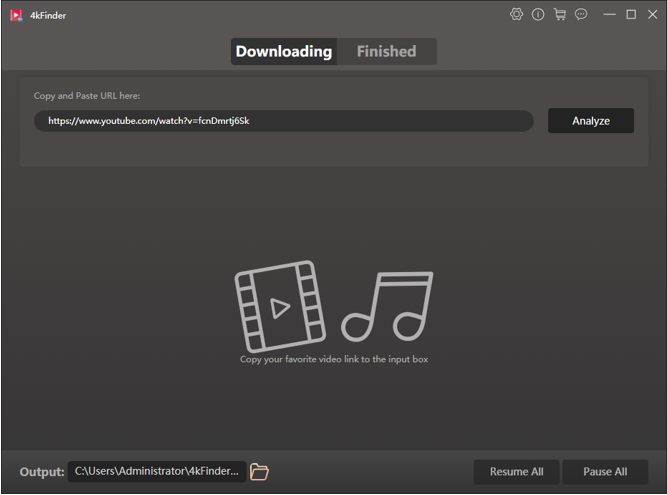Open the feedback chat bubble icon
The image size is (667, 495).
[x=581, y=15]
